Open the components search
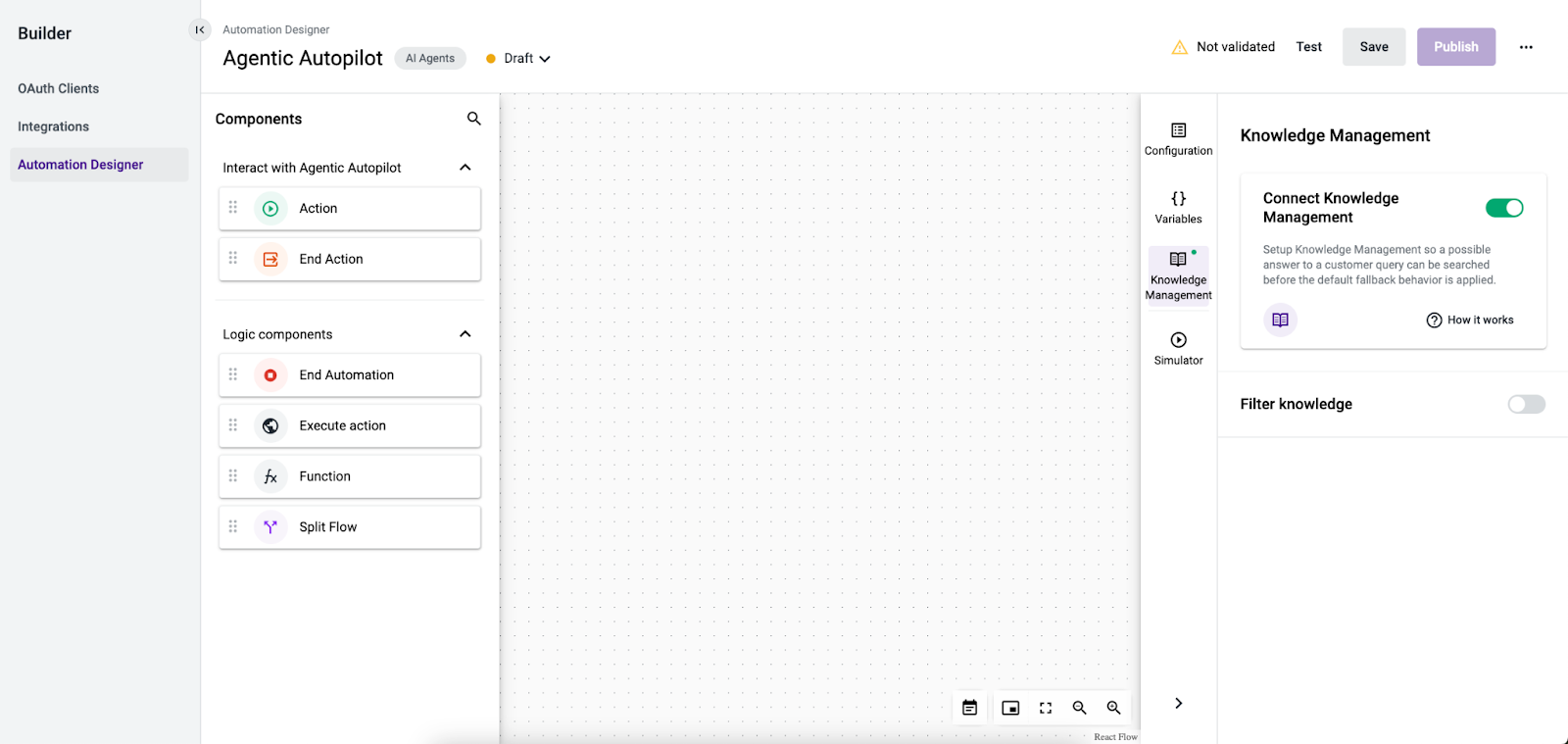 [473, 119]
